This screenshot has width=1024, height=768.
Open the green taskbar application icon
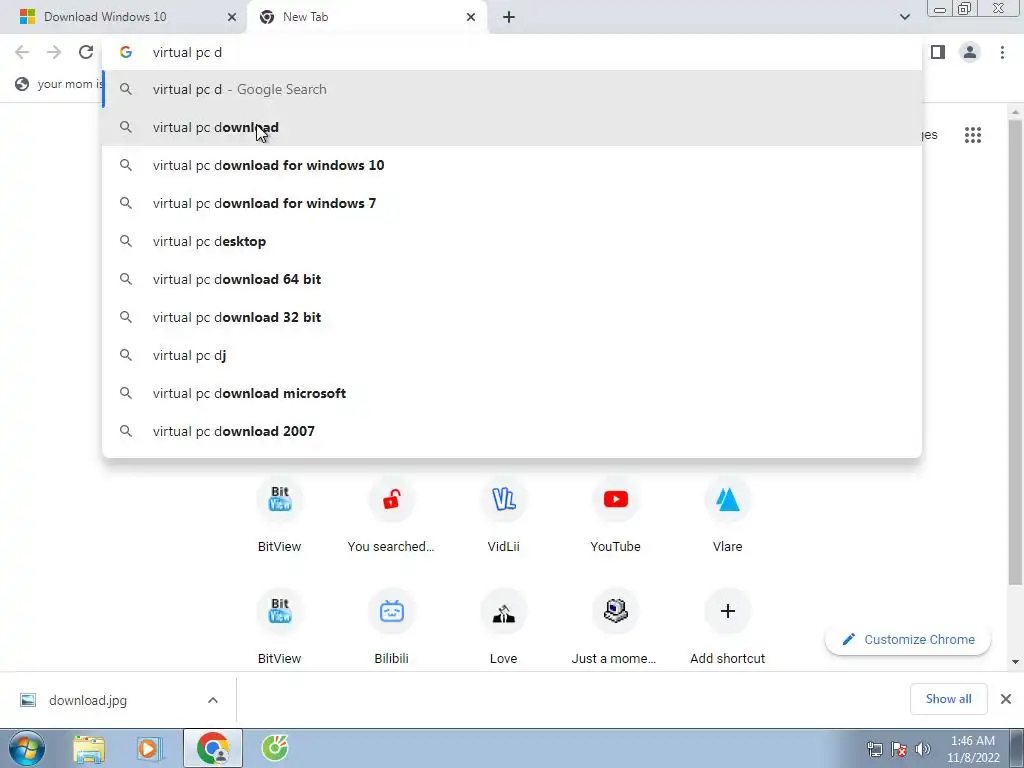[275, 748]
